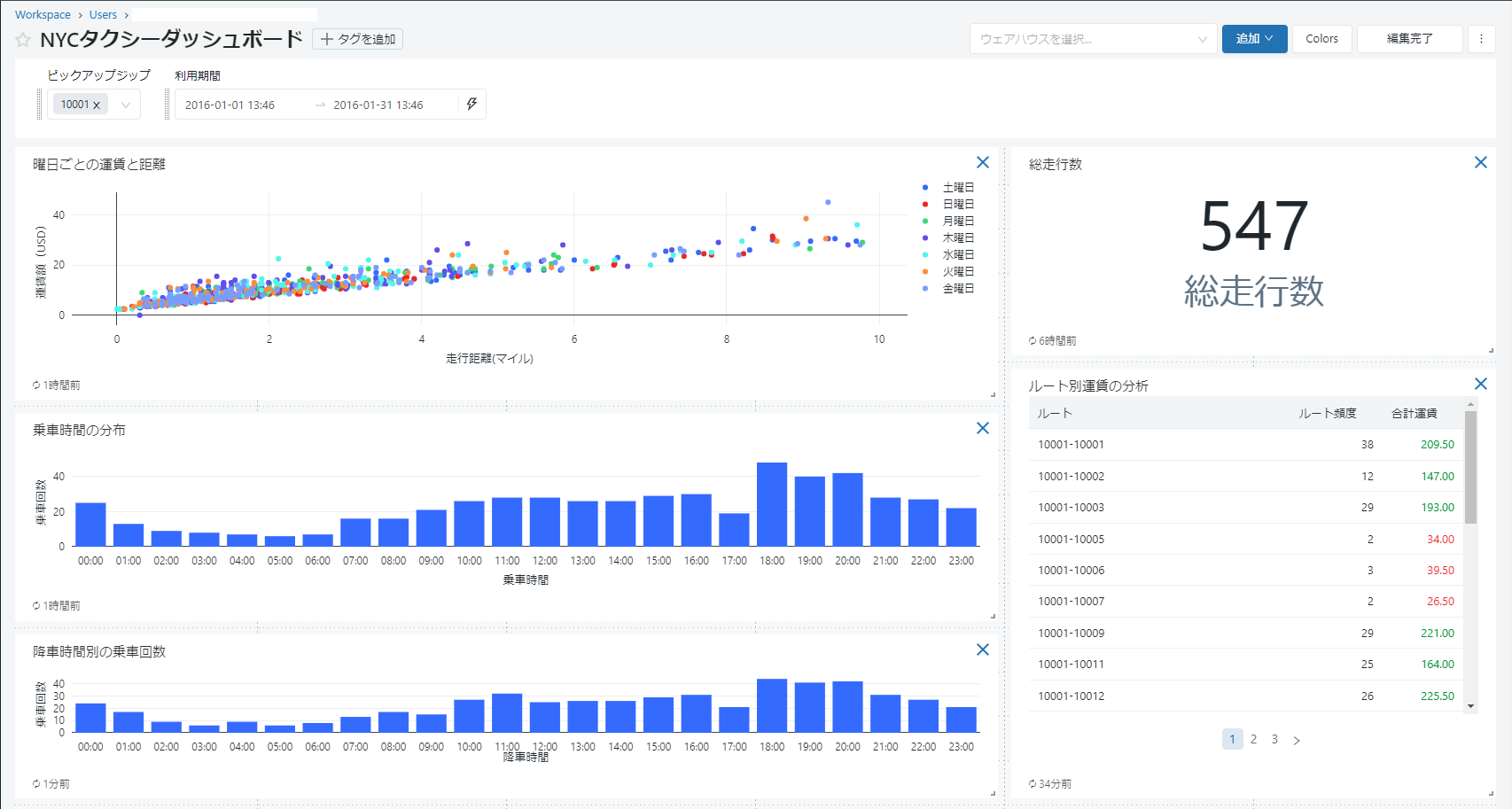Click the 編集完了 done editing button
The width and height of the screenshot is (1512, 809).
[1409, 39]
